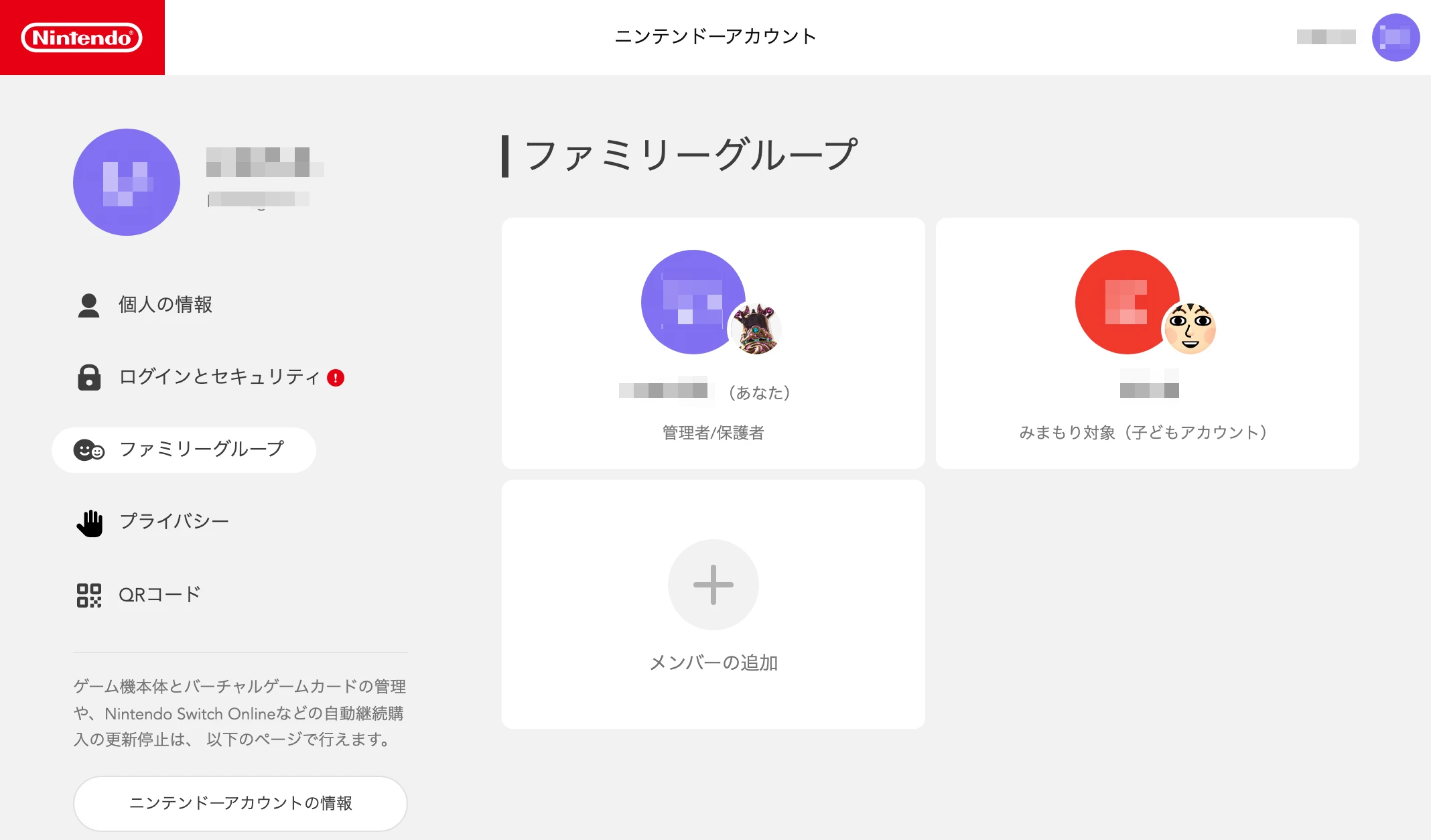Click the QR code icon in sidebar

click(89, 595)
